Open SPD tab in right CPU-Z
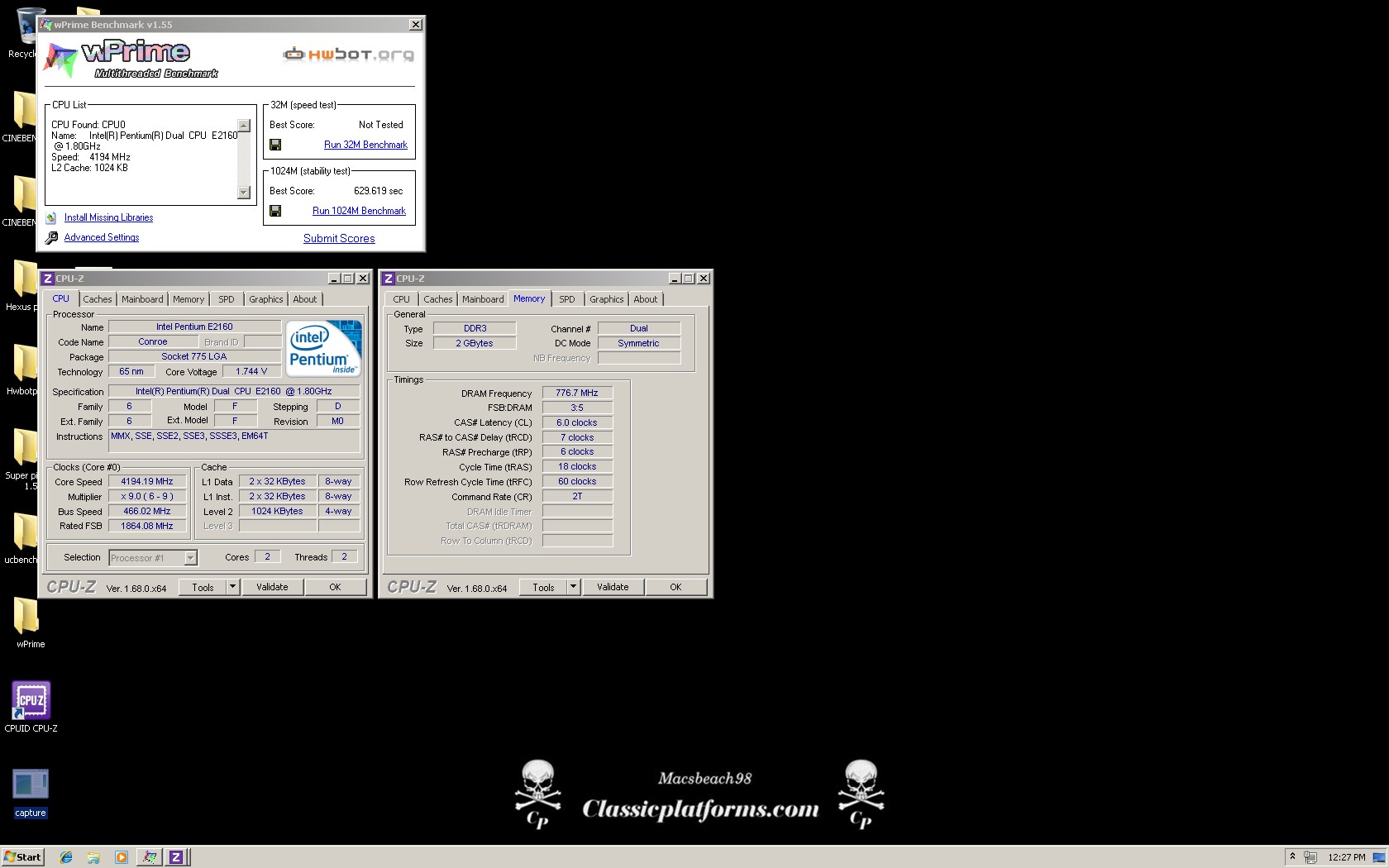Screen dimensions: 1389x868 pyautogui.click(x=567, y=299)
